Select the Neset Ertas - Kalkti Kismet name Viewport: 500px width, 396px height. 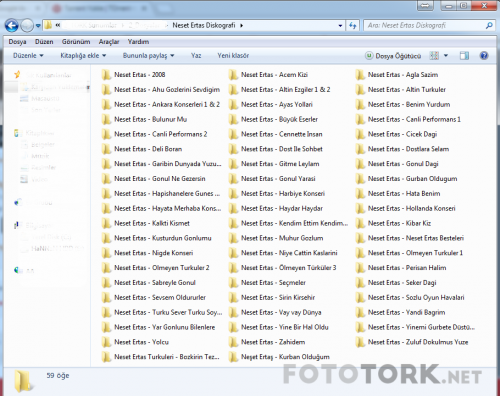152,223
